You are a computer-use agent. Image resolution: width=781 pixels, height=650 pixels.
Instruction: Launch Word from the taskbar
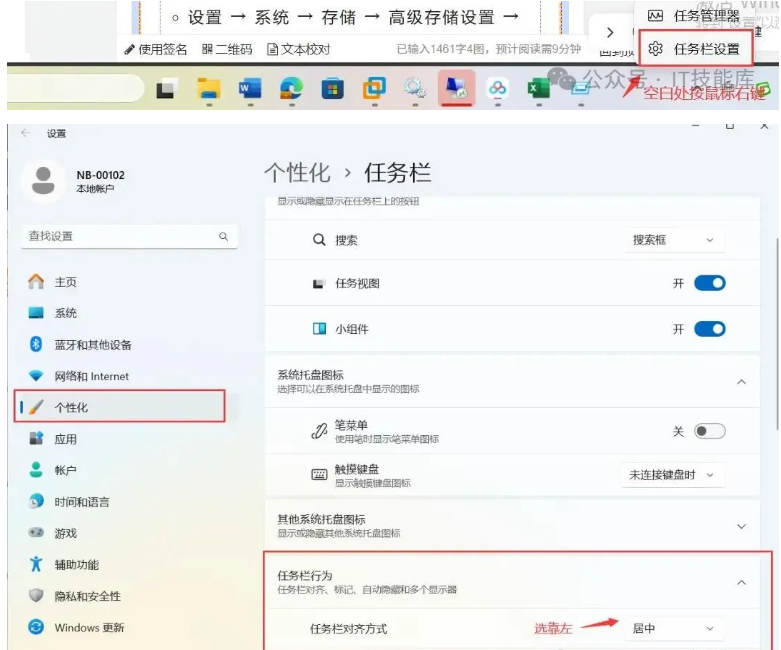click(x=250, y=89)
